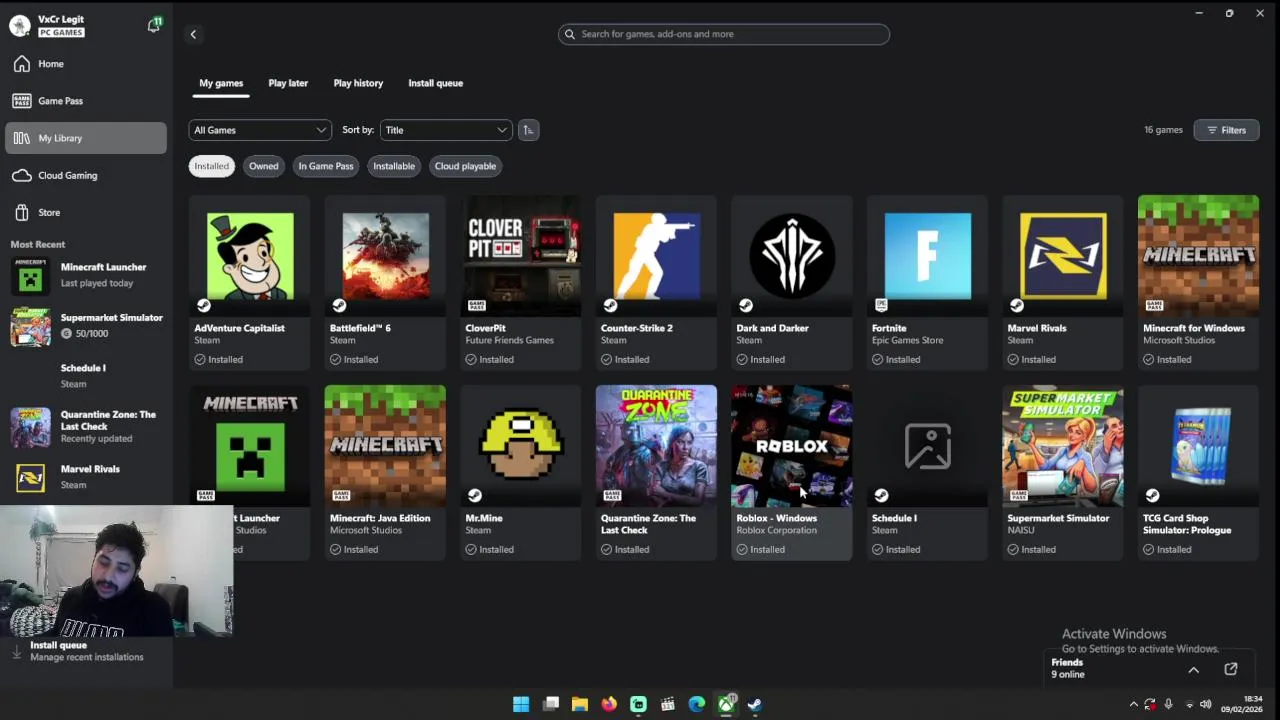This screenshot has width=1280, height=720.
Task: Open Schedule I tile in grid
Action: click(927, 472)
